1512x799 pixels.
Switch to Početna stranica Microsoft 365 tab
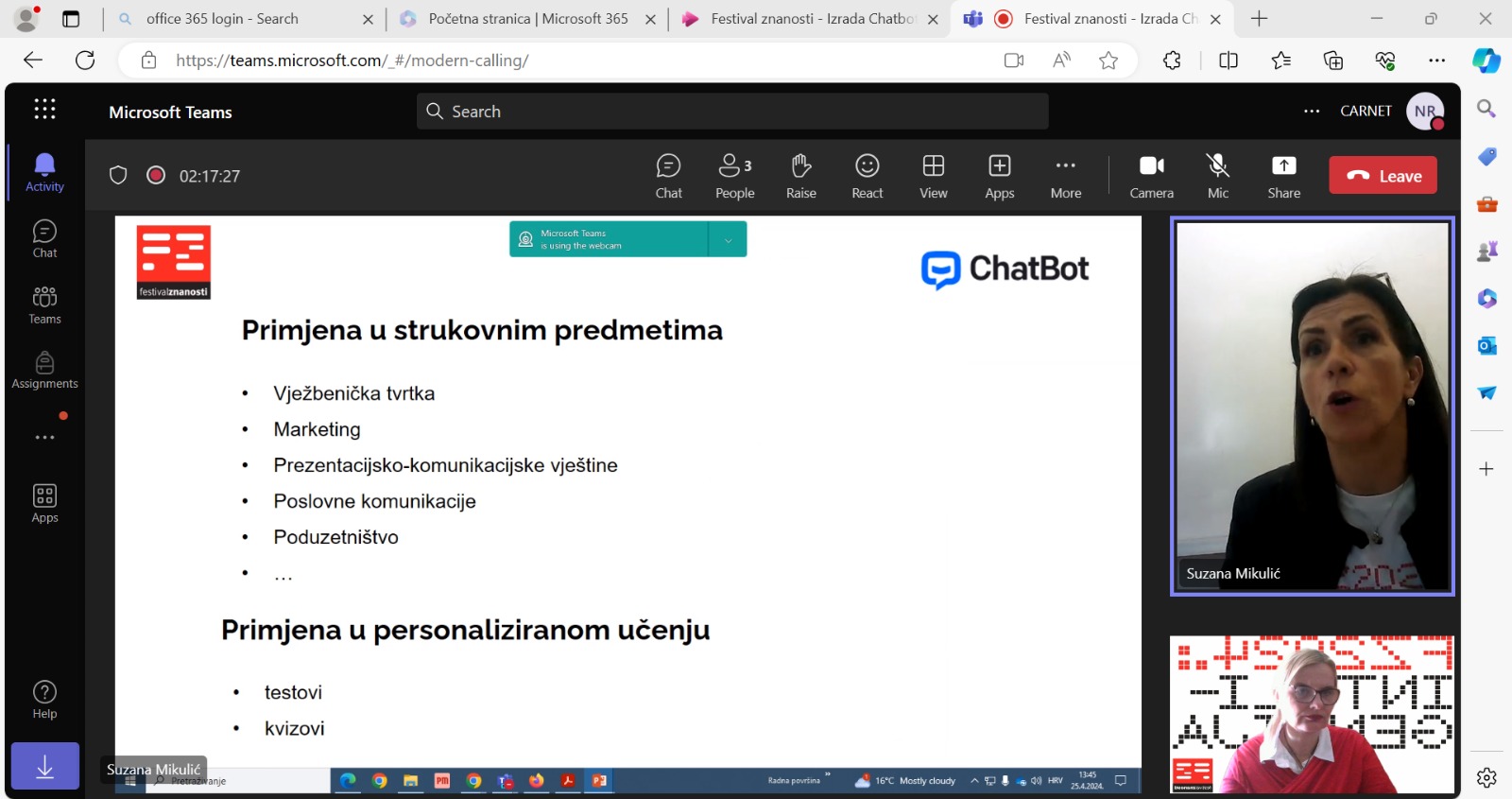click(527, 19)
